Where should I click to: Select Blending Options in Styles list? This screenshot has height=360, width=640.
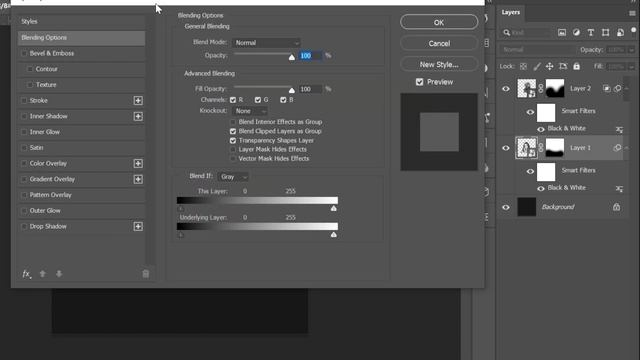81,38
